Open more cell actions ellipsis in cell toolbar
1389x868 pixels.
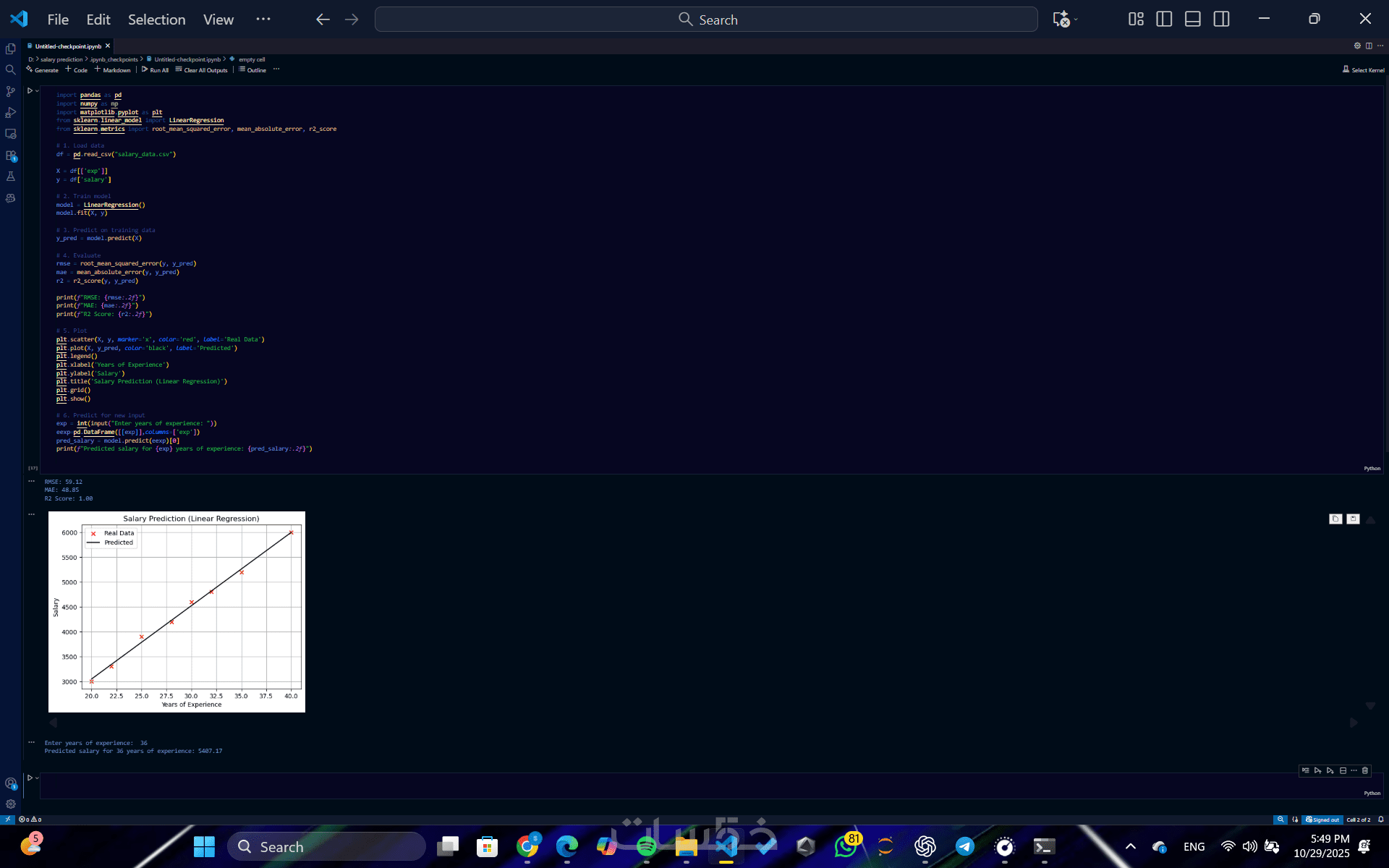click(x=1354, y=770)
